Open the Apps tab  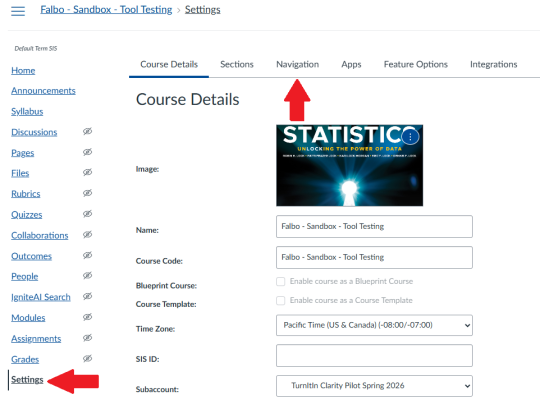(x=351, y=64)
